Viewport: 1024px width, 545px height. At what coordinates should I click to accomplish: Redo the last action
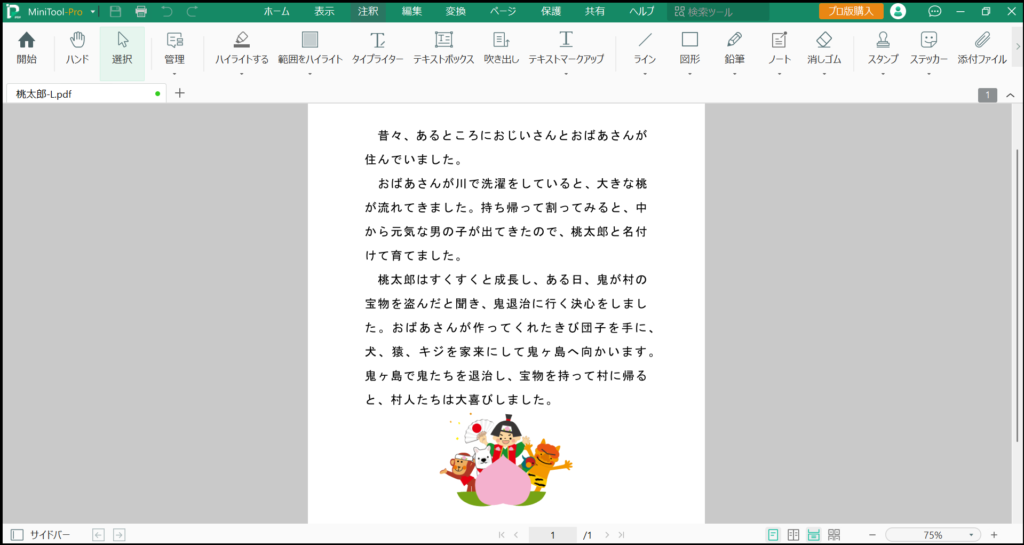[x=192, y=11]
